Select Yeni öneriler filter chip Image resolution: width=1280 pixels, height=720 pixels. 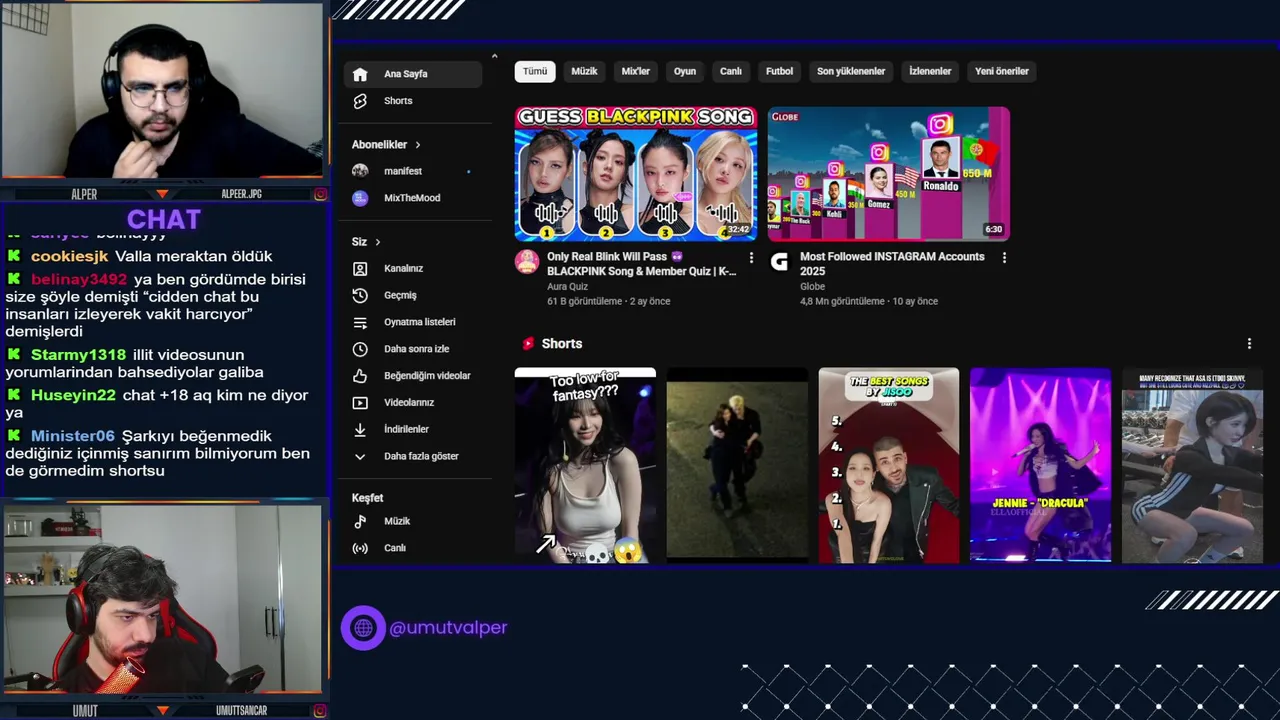(x=1002, y=71)
